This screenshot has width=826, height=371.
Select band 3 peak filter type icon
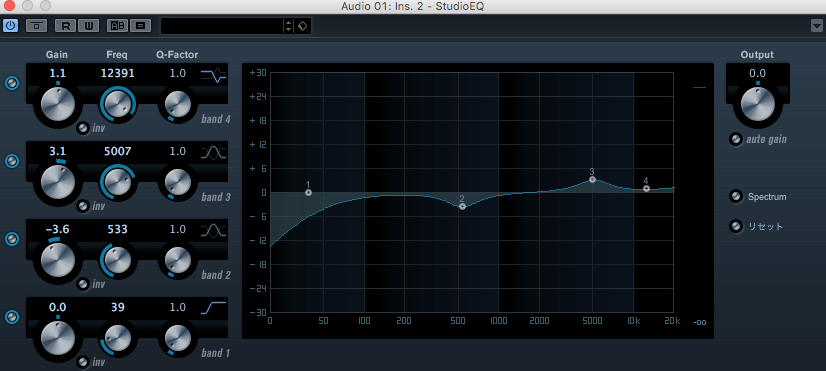coord(213,153)
